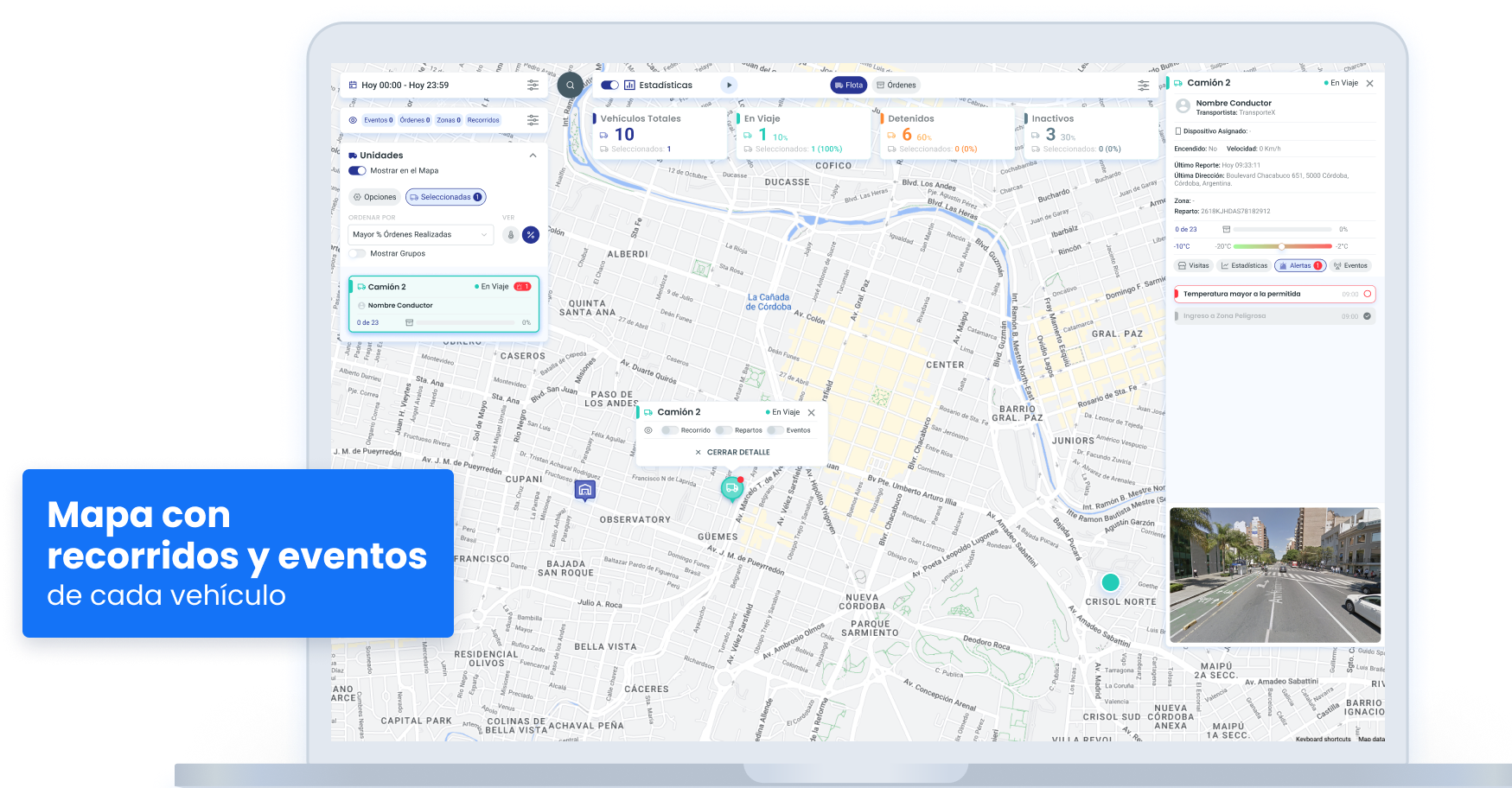Click the blue warehouse marker on map
This screenshot has width=1512, height=788.
point(585,491)
